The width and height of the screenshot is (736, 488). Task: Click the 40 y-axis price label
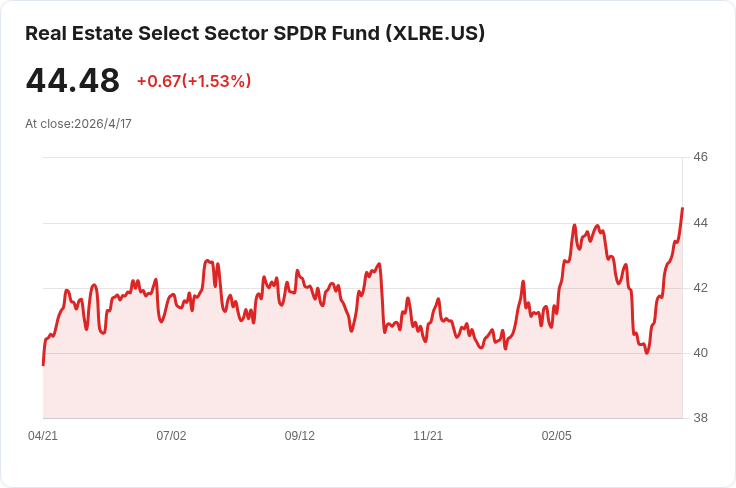coord(700,353)
